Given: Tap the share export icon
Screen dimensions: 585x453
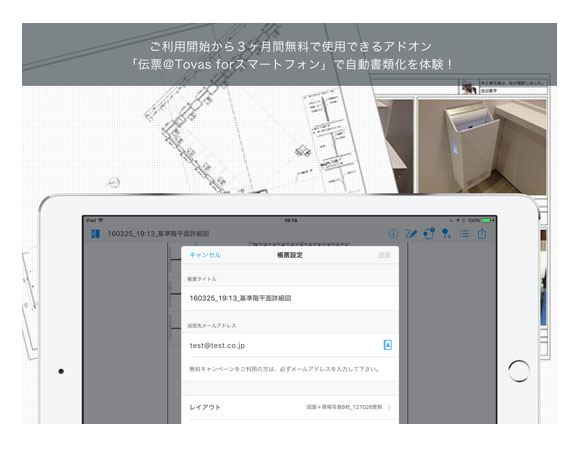Looking at the screenshot, I should pos(482,234).
